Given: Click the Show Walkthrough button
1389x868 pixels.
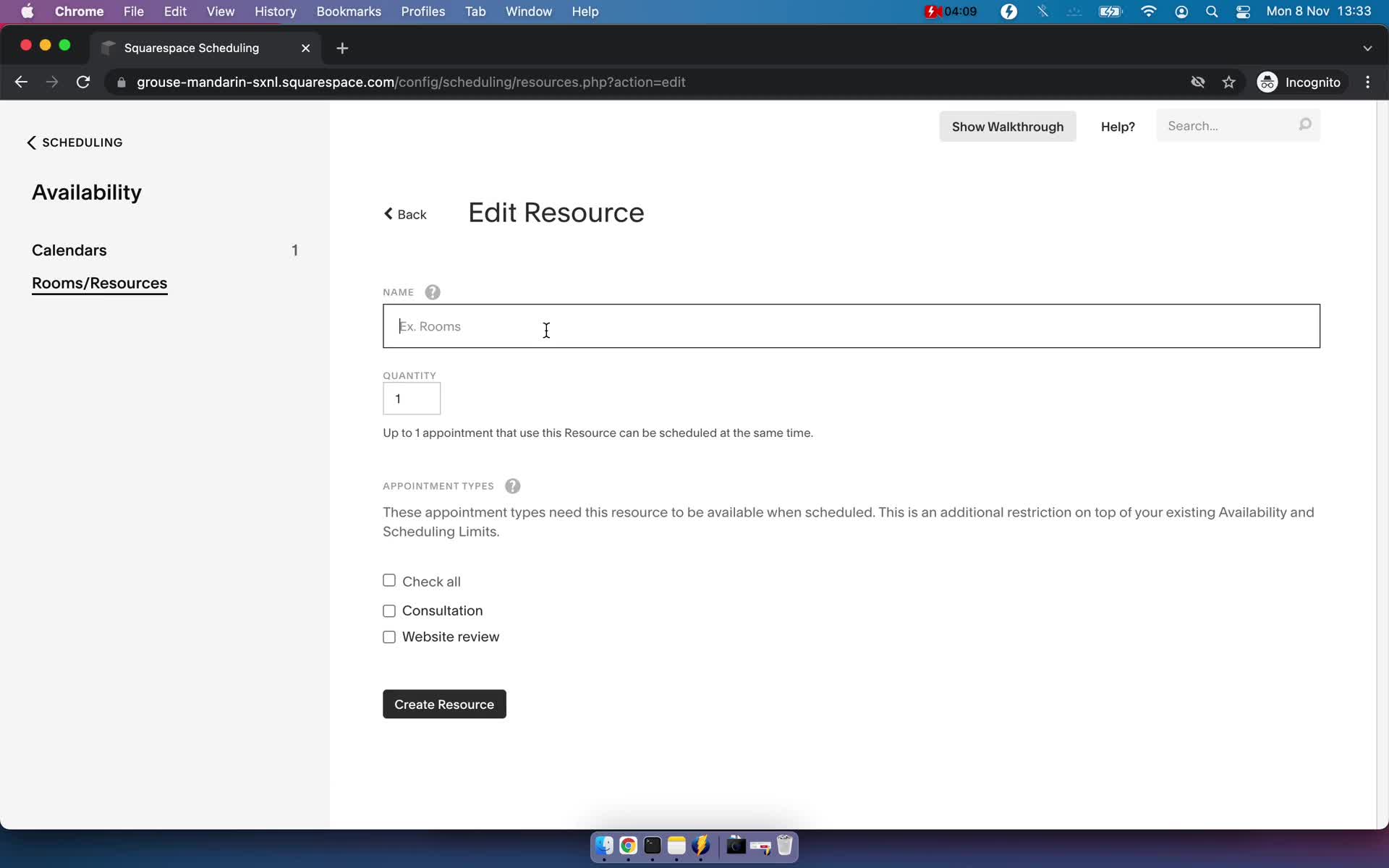Looking at the screenshot, I should 1007,126.
